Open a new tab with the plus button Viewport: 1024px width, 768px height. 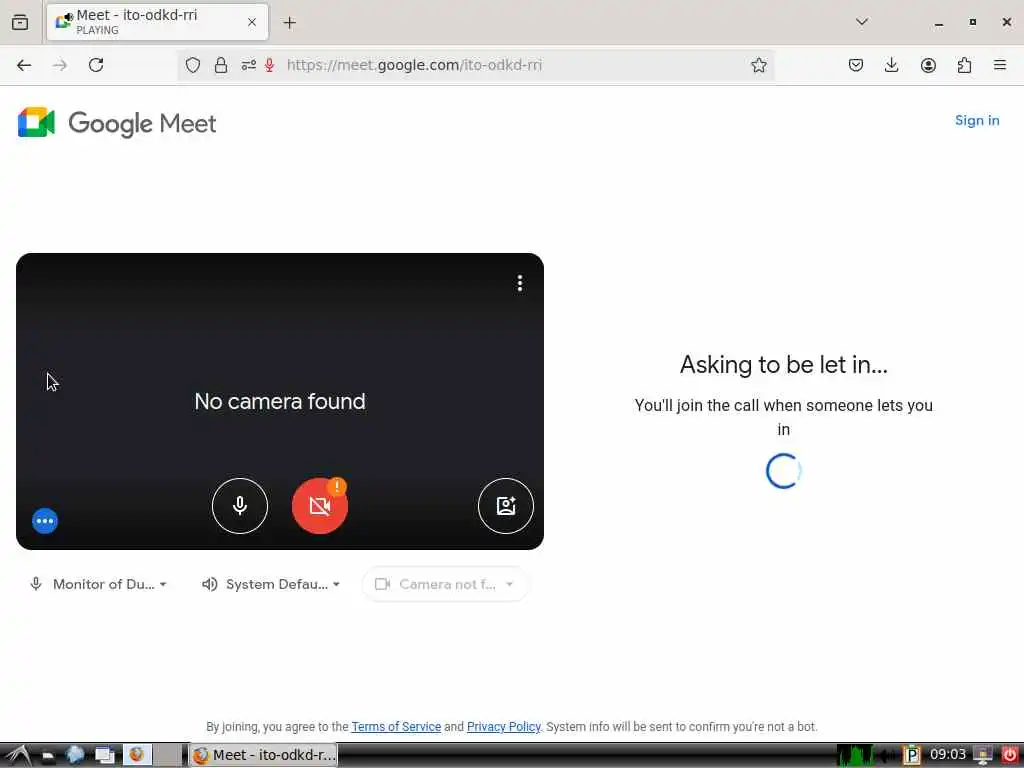289,22
